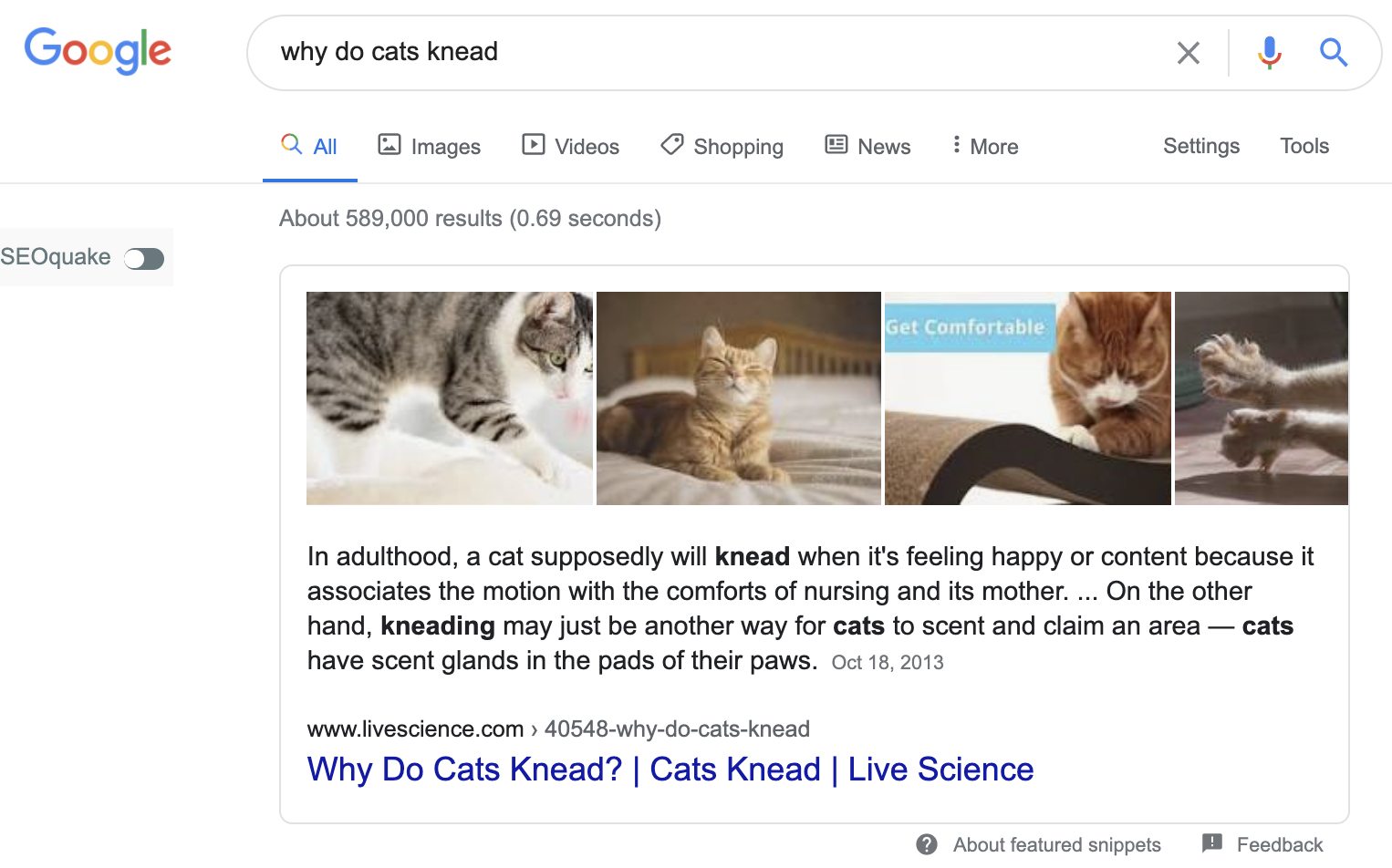Click the Feedback flag icon
The image size is (1392, 868).
[1211, 843]
